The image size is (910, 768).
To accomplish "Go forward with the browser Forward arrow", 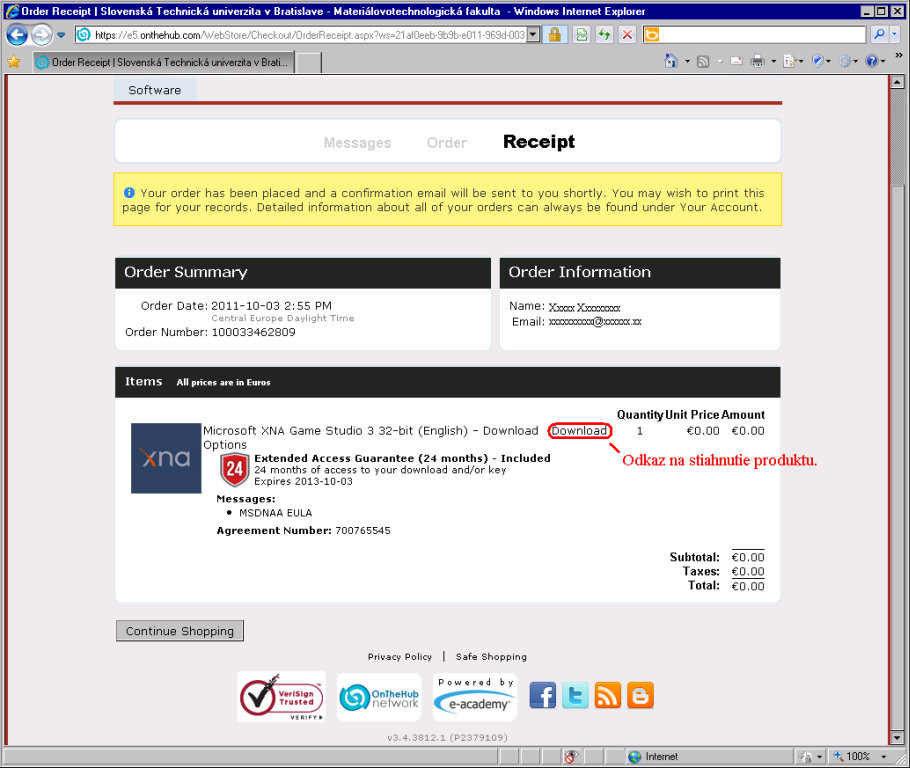I will click(41, 35).
